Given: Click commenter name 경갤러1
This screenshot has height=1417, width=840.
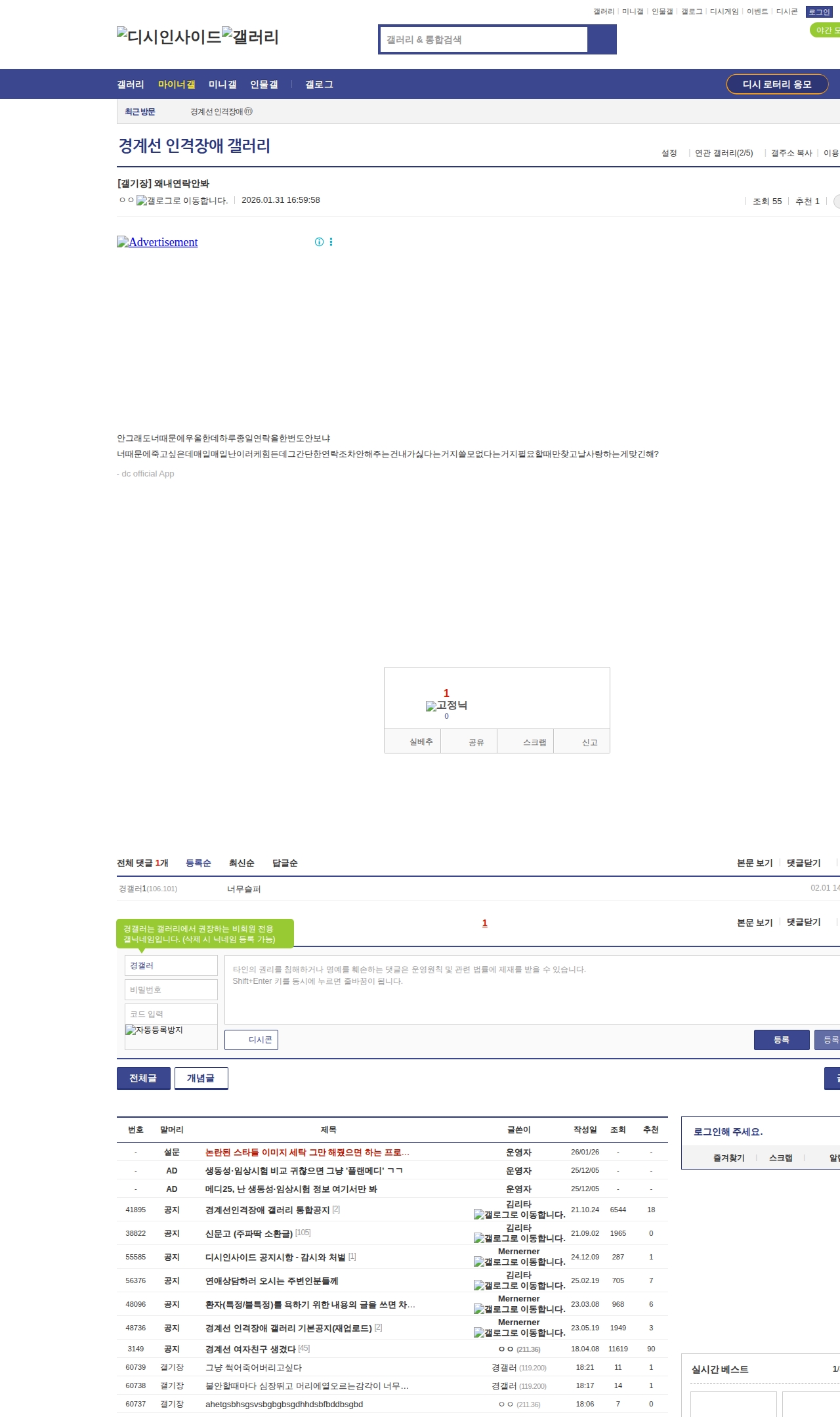Looking at the screenshot, I should (x=133, y=889).
